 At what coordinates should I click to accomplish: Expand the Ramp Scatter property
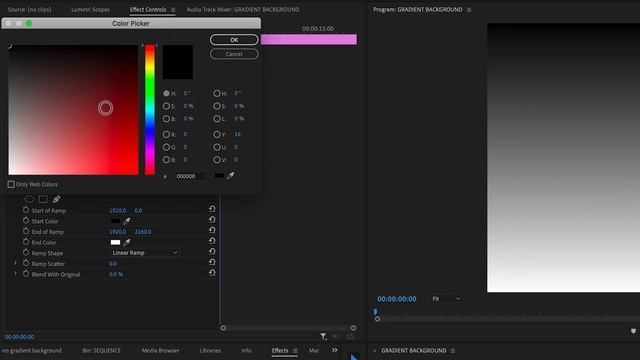(x=16, y=263)
